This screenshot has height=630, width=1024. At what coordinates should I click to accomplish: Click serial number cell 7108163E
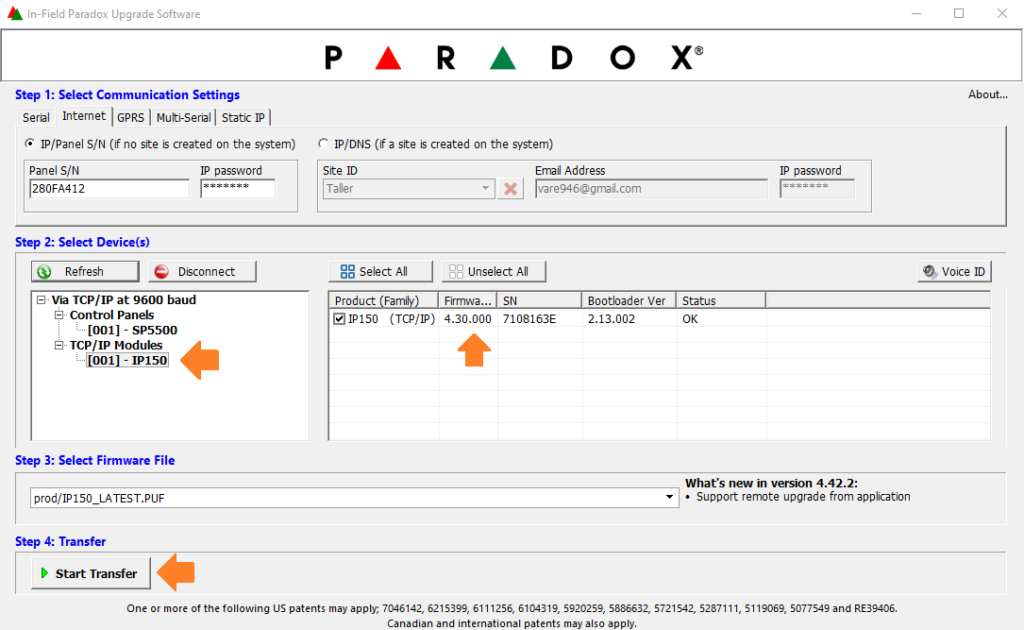(530, 319)
